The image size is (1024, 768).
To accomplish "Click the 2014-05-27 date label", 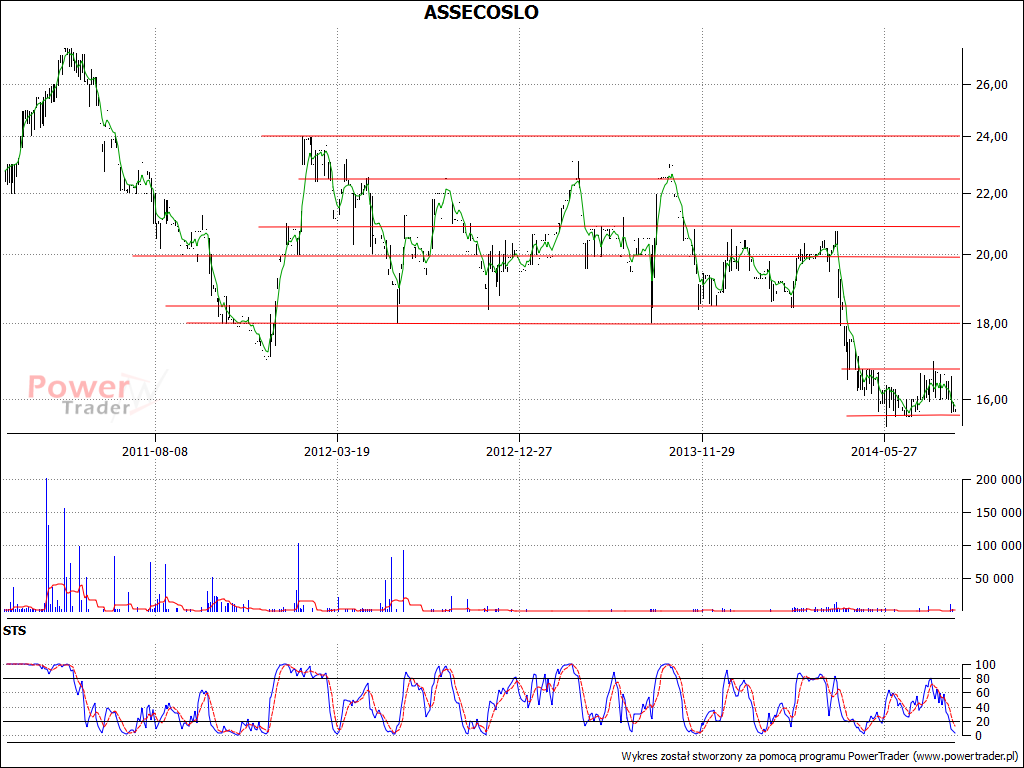I will (885, 451).
